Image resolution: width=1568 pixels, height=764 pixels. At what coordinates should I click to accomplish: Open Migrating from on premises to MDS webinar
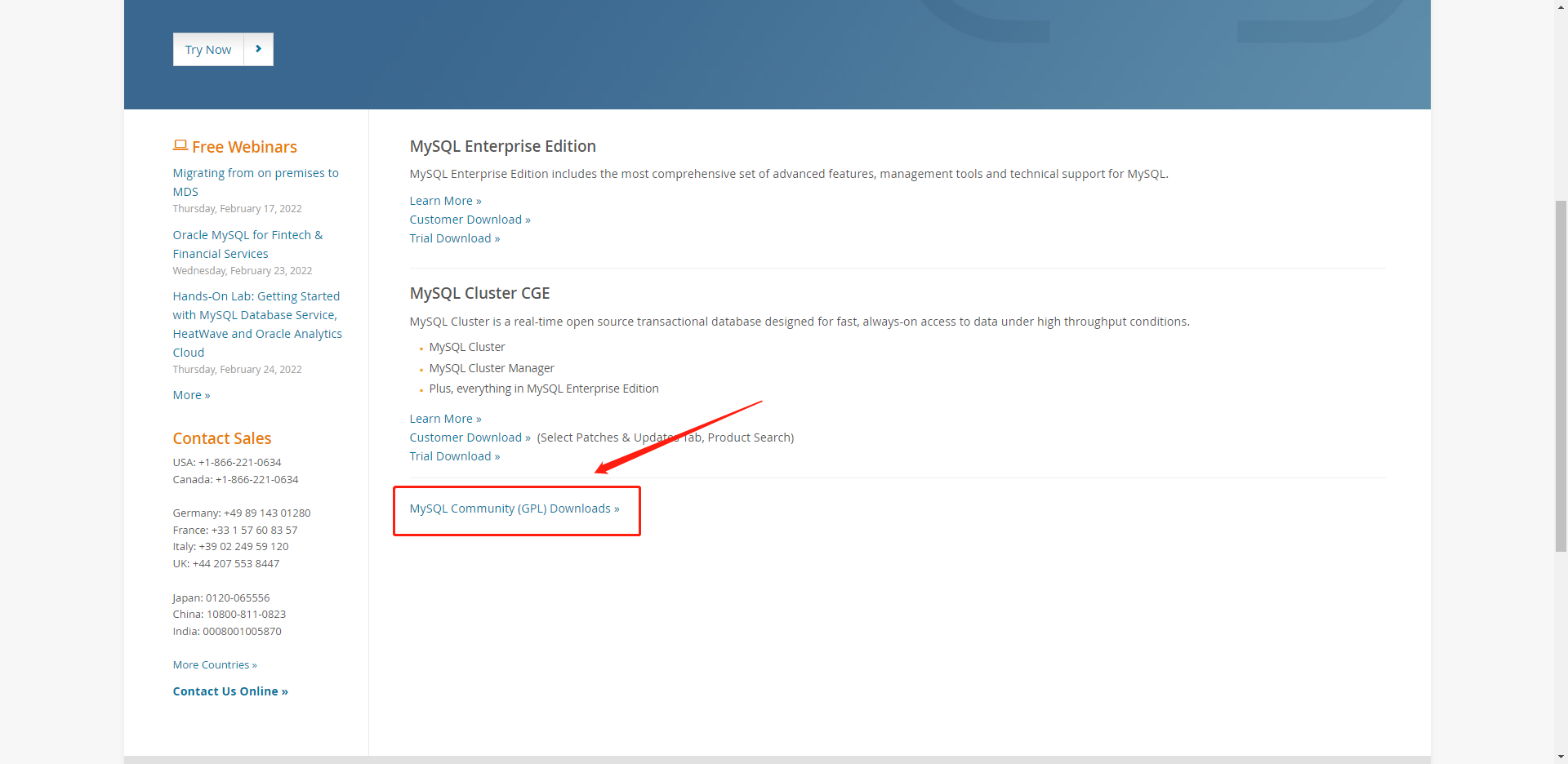(x=256, y=182)
